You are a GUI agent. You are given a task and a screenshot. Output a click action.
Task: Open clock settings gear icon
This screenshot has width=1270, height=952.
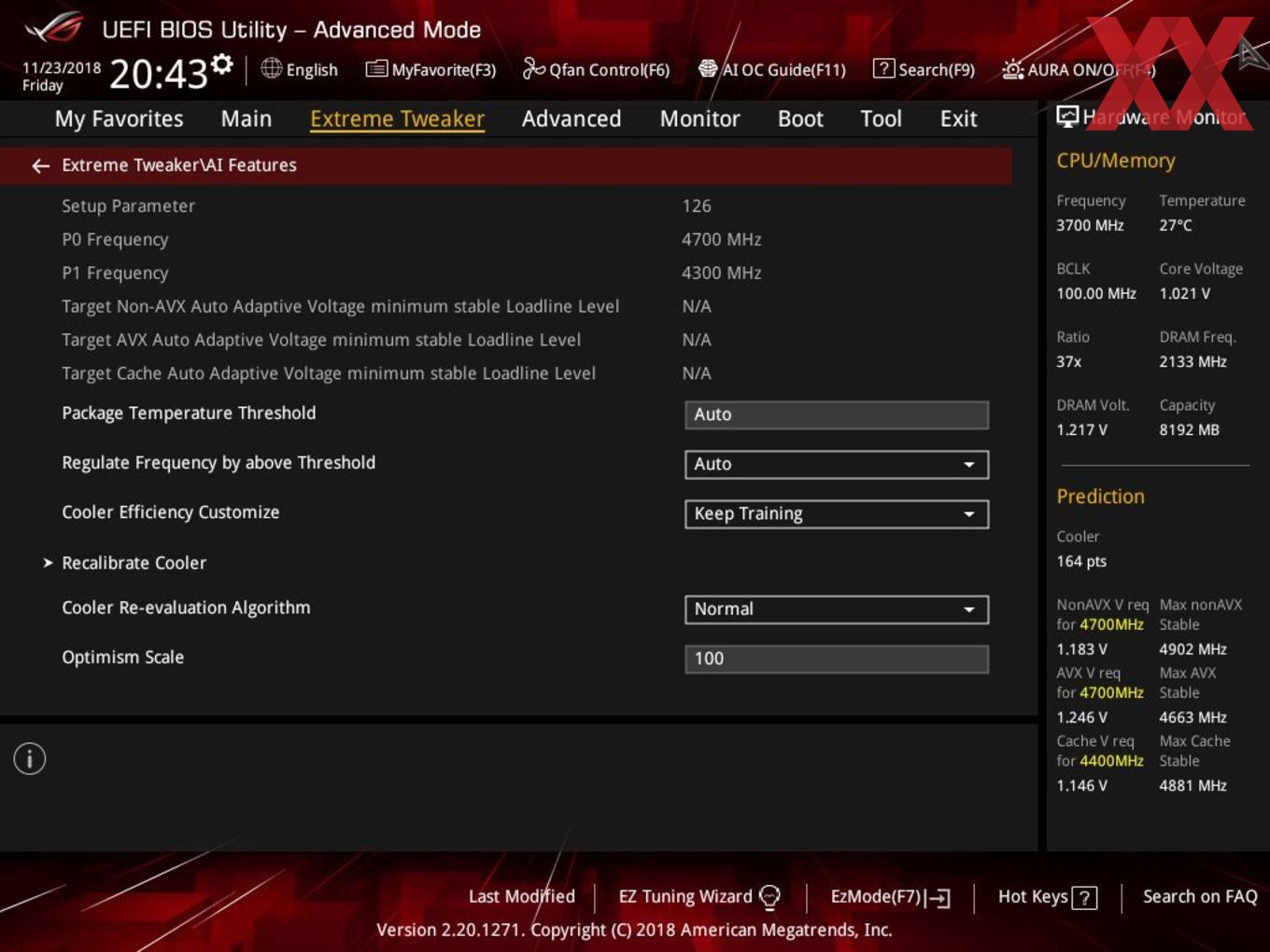click(x=221, y=63)
